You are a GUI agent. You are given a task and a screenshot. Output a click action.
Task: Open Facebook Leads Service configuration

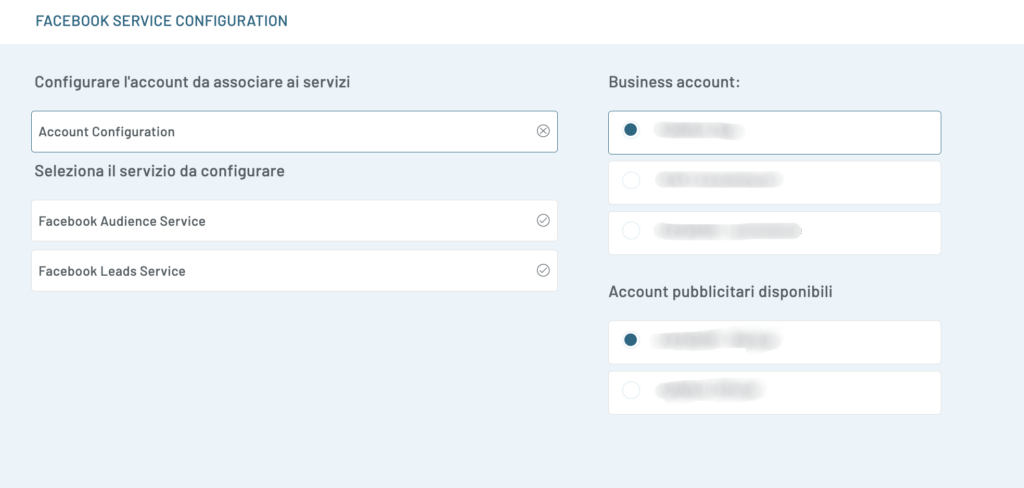tap(295, 270)
